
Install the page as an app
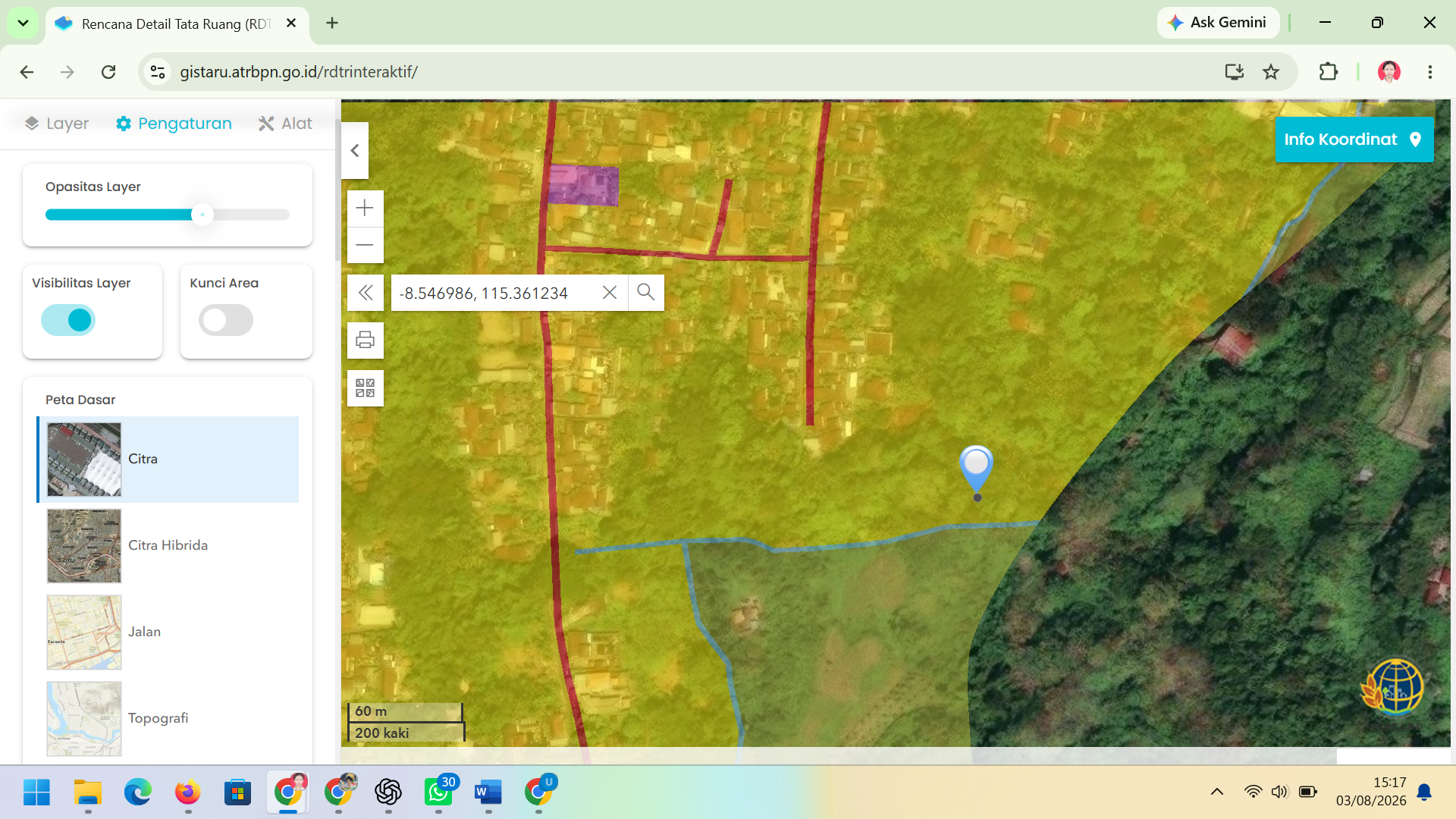click(1235, 72)
